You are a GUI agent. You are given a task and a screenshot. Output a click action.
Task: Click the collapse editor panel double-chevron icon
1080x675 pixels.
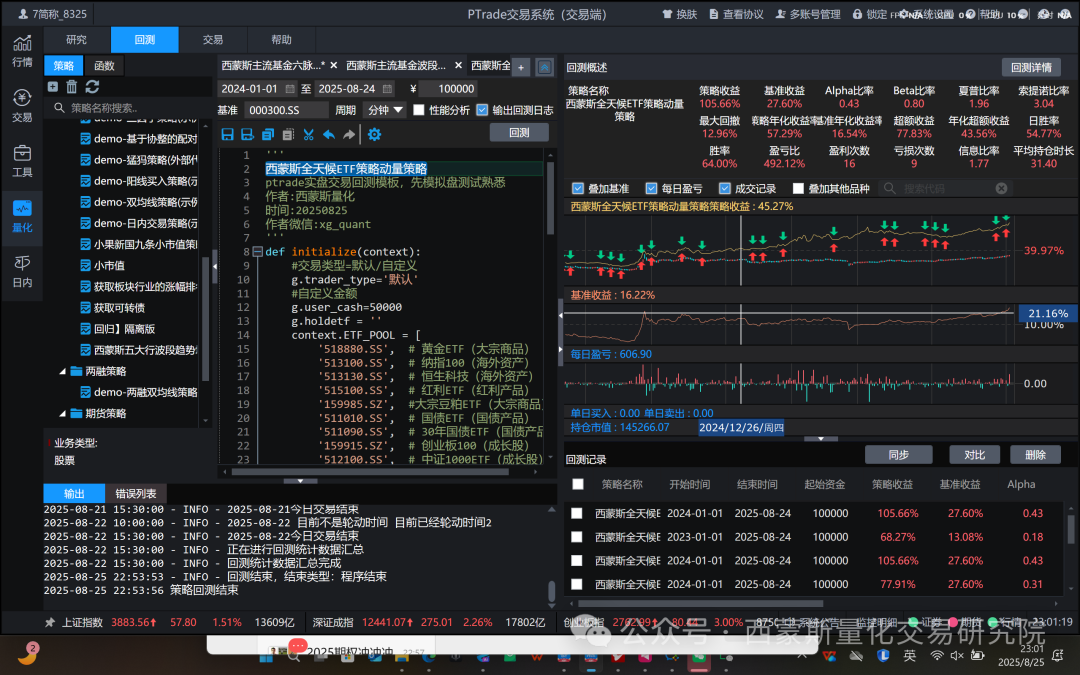(x=544, y=67)
